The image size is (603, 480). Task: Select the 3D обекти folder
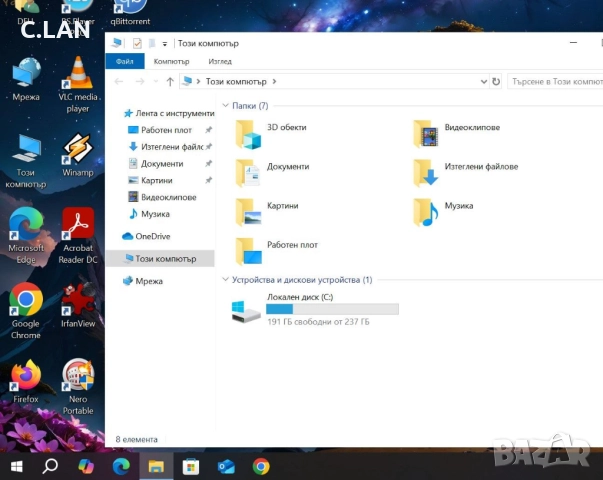click(x=271, y=134)
